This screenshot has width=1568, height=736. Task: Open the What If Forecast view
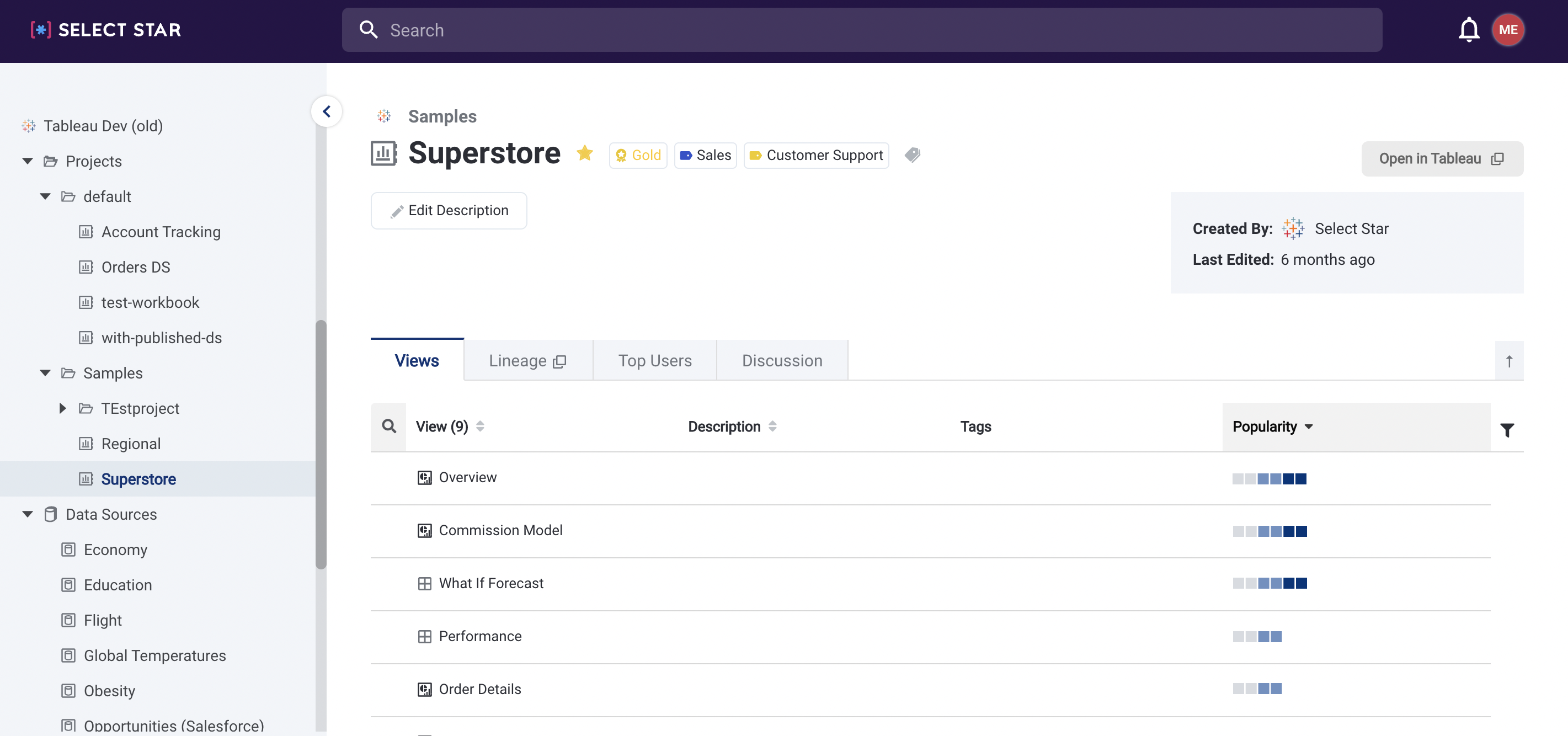click(491, 583)
